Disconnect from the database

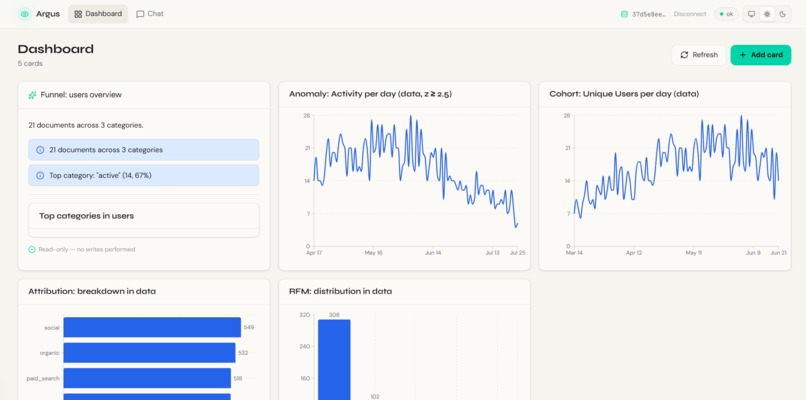(x=690, y=14)
